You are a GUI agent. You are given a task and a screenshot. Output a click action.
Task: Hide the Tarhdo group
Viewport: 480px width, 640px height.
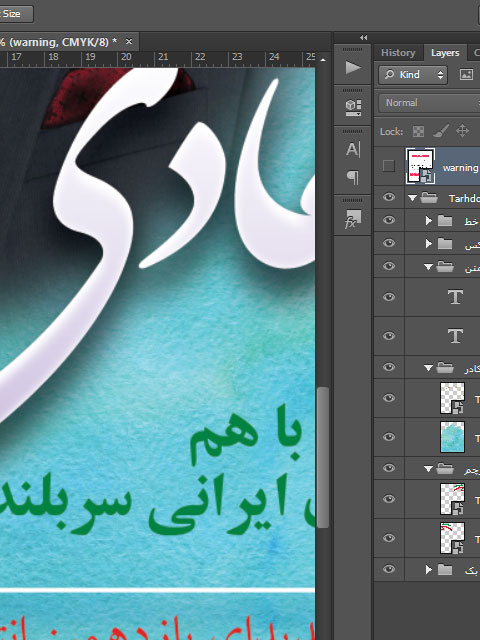click(389, 197)
